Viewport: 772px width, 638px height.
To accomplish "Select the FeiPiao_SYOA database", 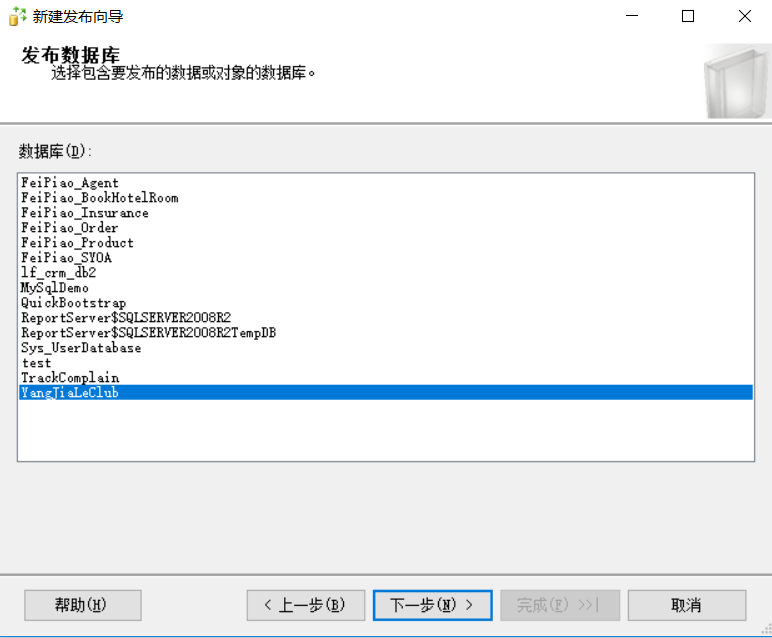I will (66, 258).
